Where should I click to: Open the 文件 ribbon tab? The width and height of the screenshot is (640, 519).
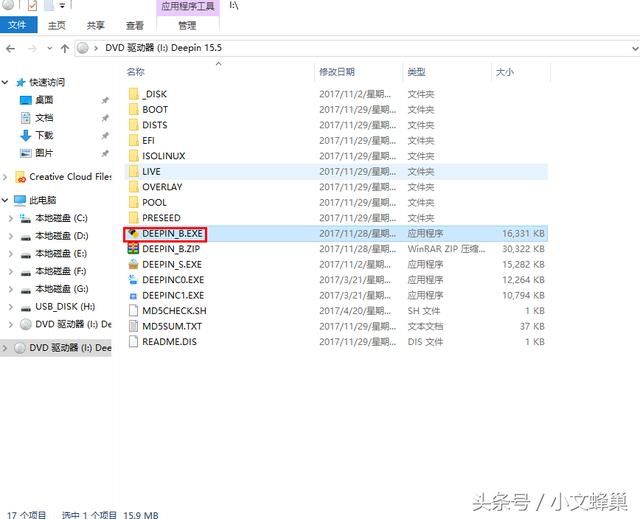click(x=18, y=25)
